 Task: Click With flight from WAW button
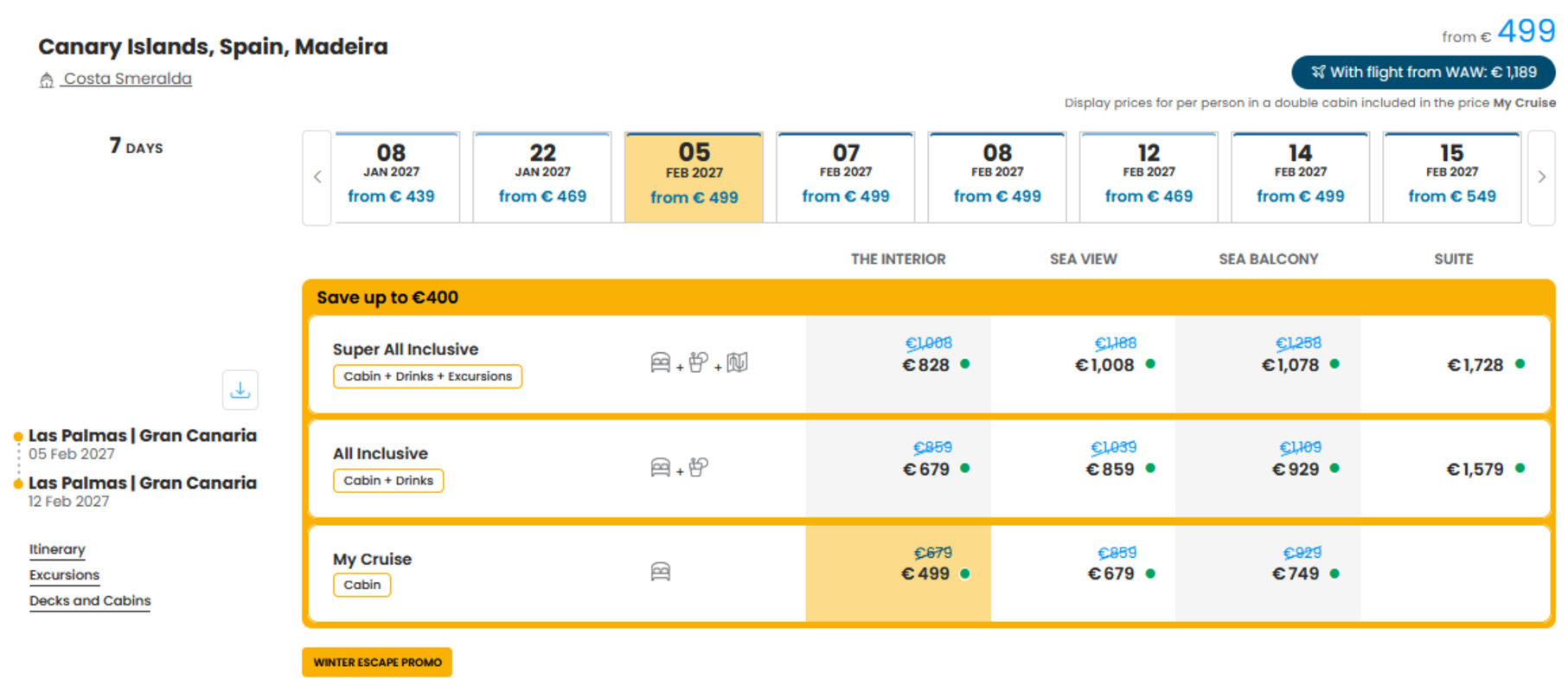point(1424,73)
